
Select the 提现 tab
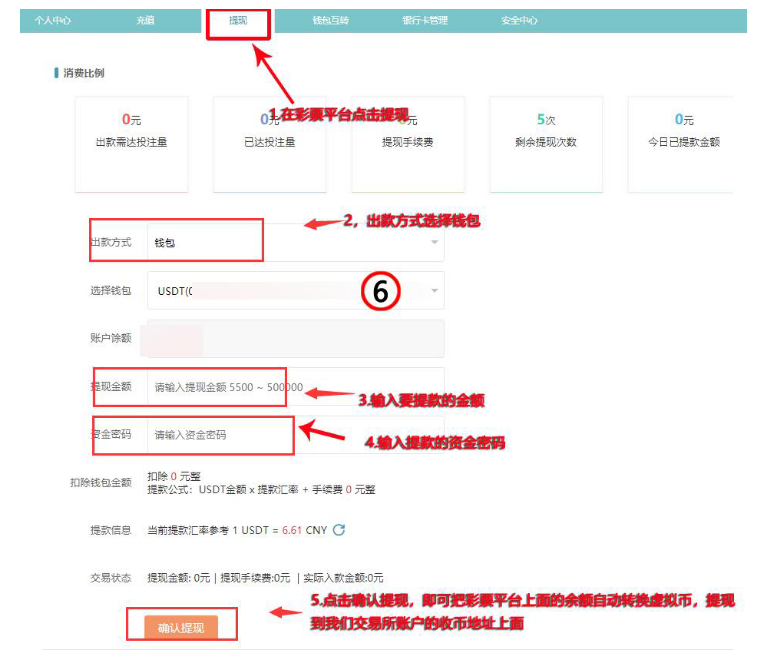(x=238, y=20)
